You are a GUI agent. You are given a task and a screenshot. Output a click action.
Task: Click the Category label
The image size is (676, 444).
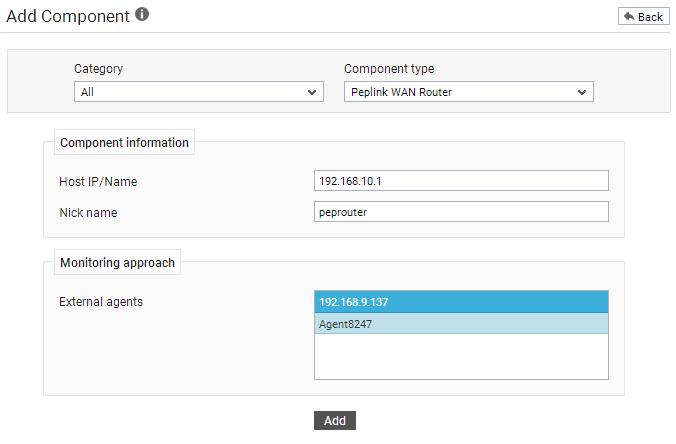(98, 69)
